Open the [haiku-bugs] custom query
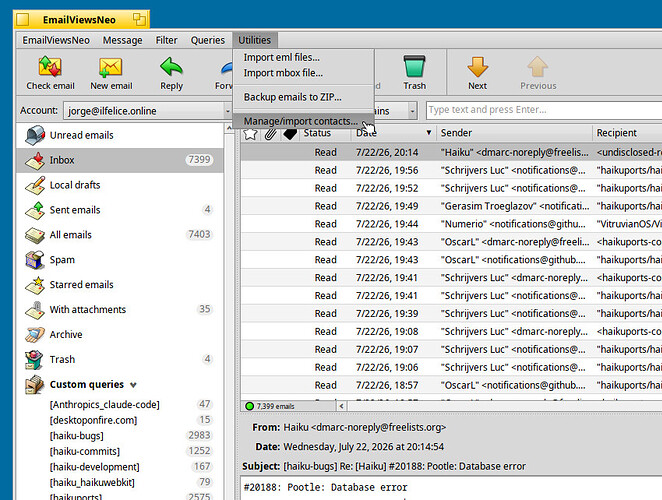 pyautogui.click(x=76, y=436)
